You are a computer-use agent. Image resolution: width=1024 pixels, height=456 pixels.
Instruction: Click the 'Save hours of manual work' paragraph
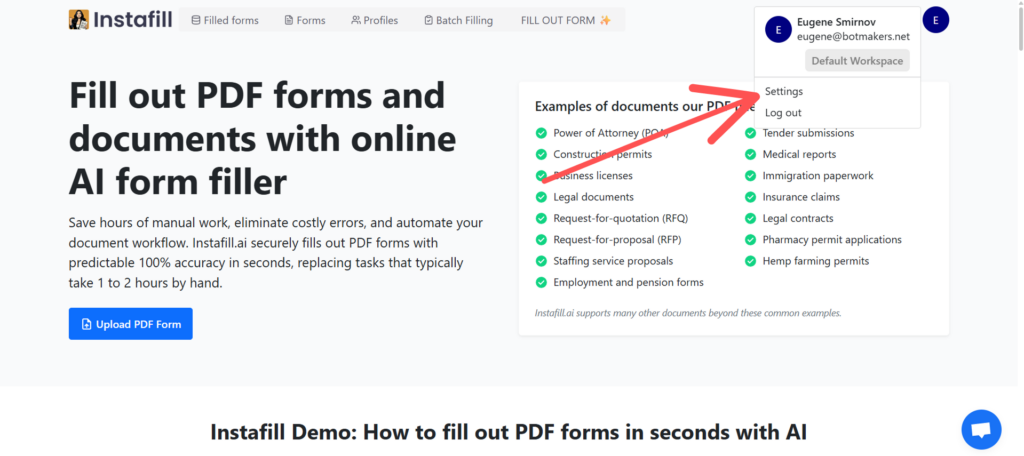tap(276, 253)
